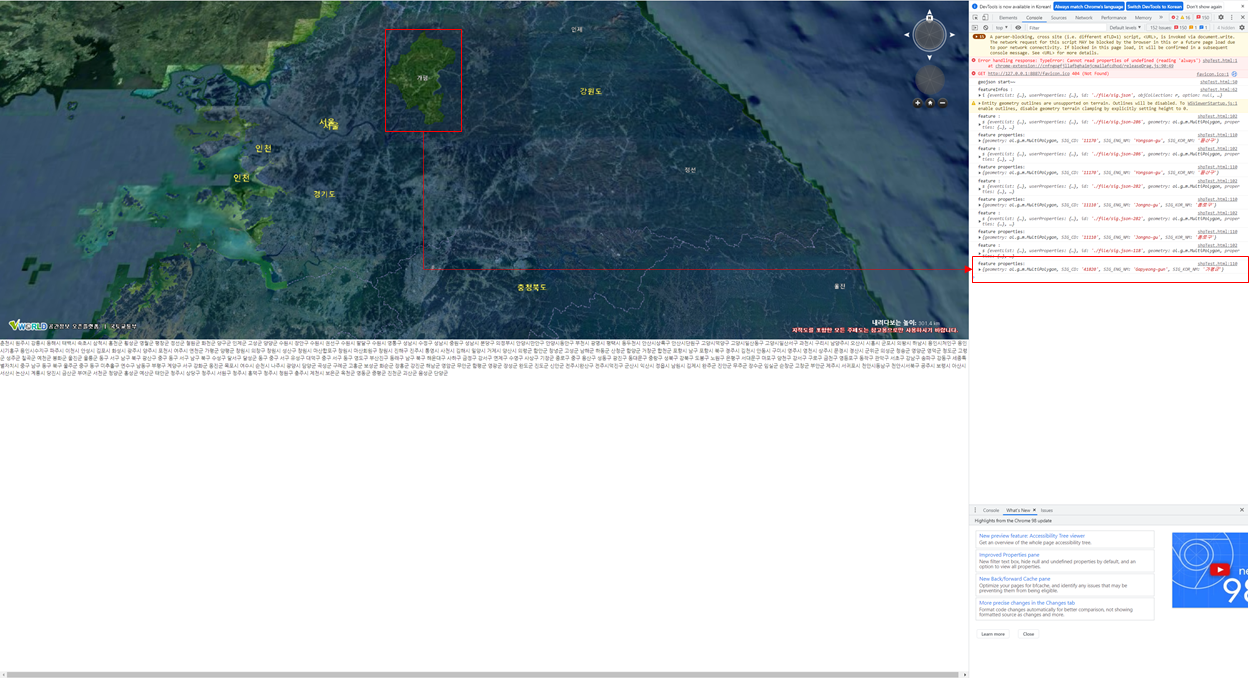Click the 152 Issues counter in console bar
Screen dimensions: 1249x678
[1178, 28]
